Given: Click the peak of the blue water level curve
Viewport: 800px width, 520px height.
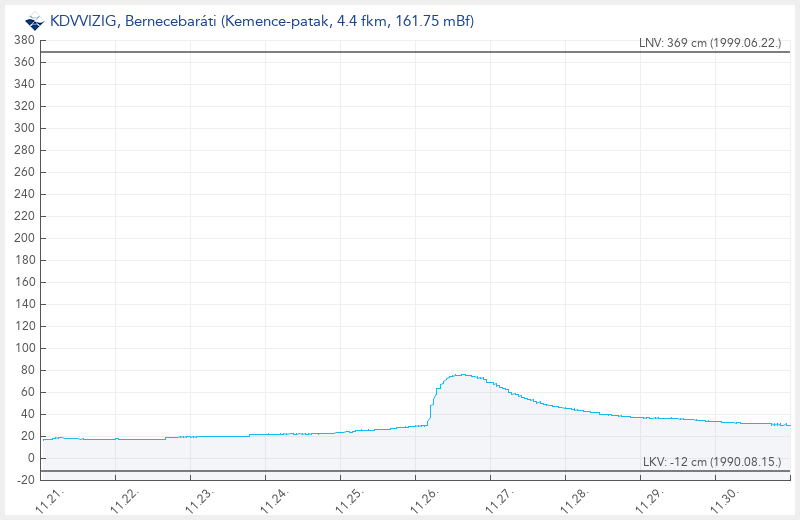Looking at the screenshot, I should 460,375.
